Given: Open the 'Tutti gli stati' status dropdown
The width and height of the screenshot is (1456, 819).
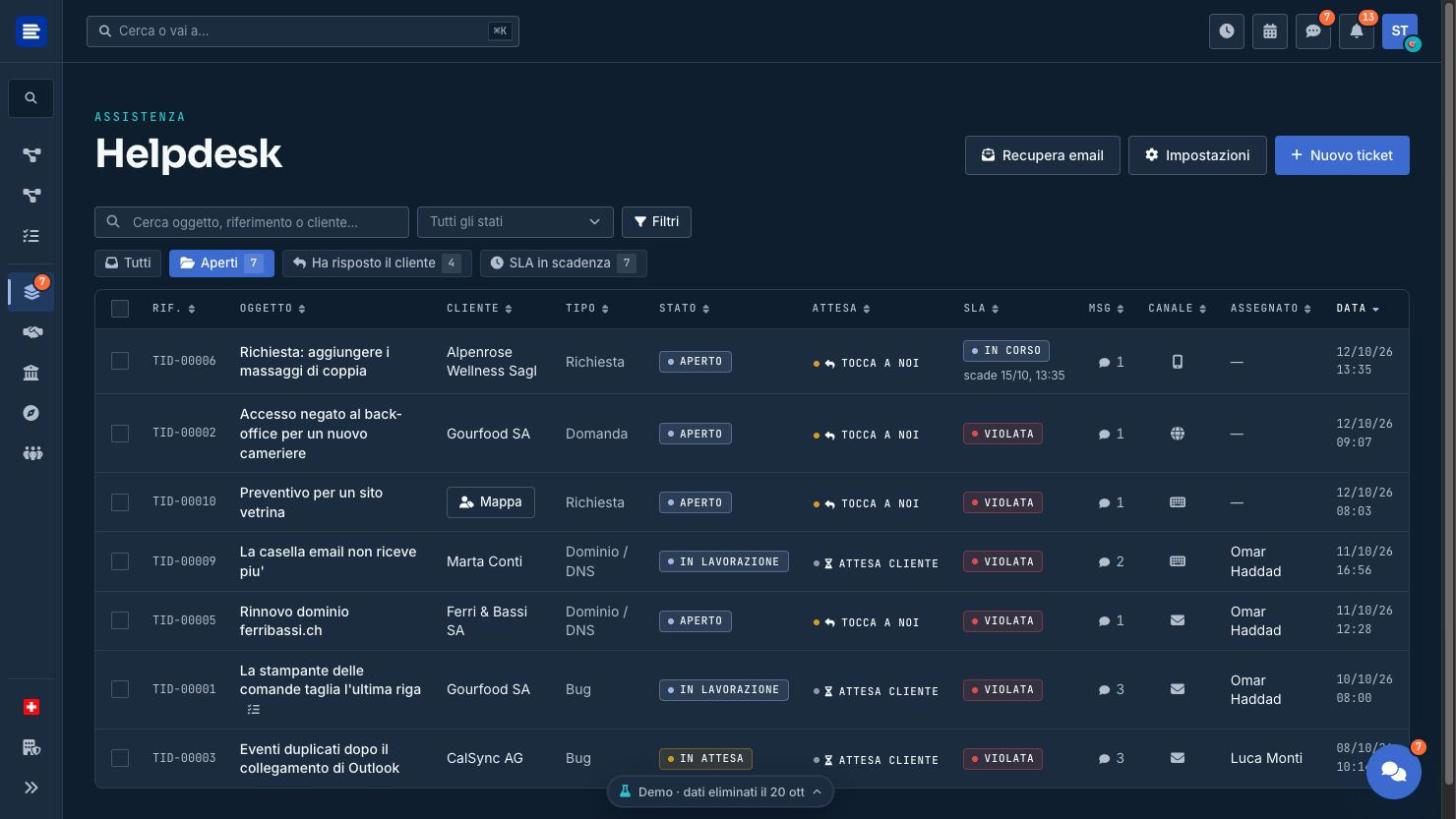Looking at the screenshot, I should tap(515, 222).
